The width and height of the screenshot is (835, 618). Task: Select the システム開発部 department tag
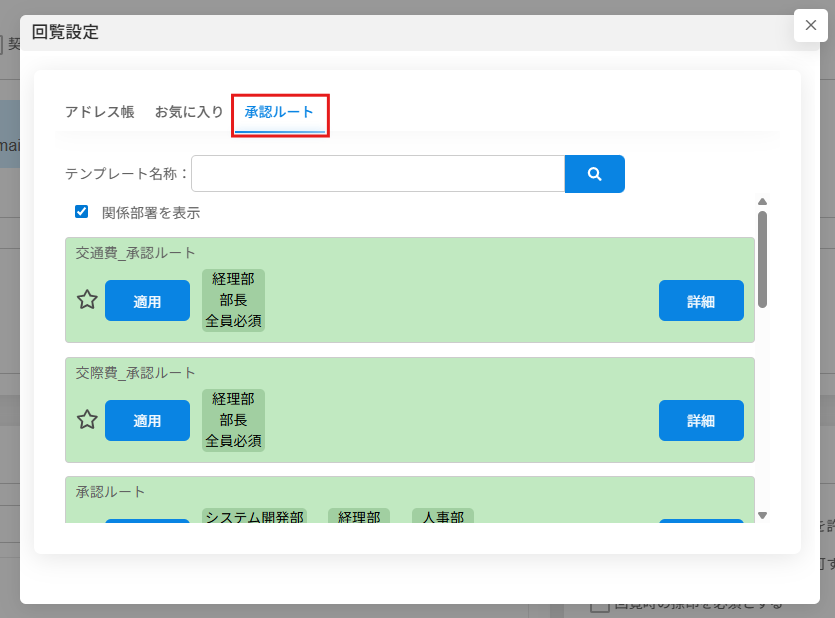click(x=254, y=516)
